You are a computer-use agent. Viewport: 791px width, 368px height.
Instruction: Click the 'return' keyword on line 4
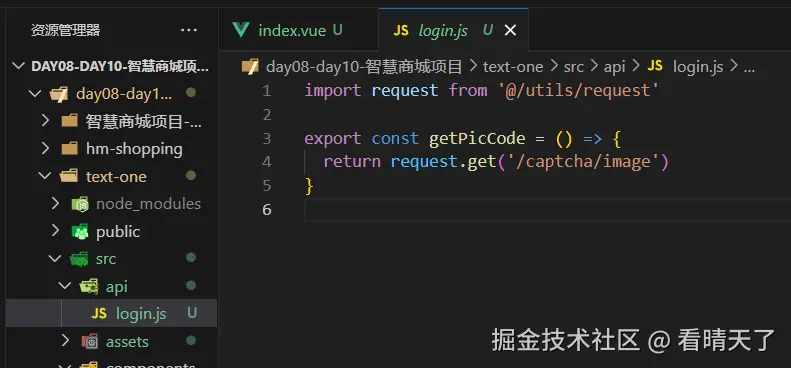click(x=352, y=162)
